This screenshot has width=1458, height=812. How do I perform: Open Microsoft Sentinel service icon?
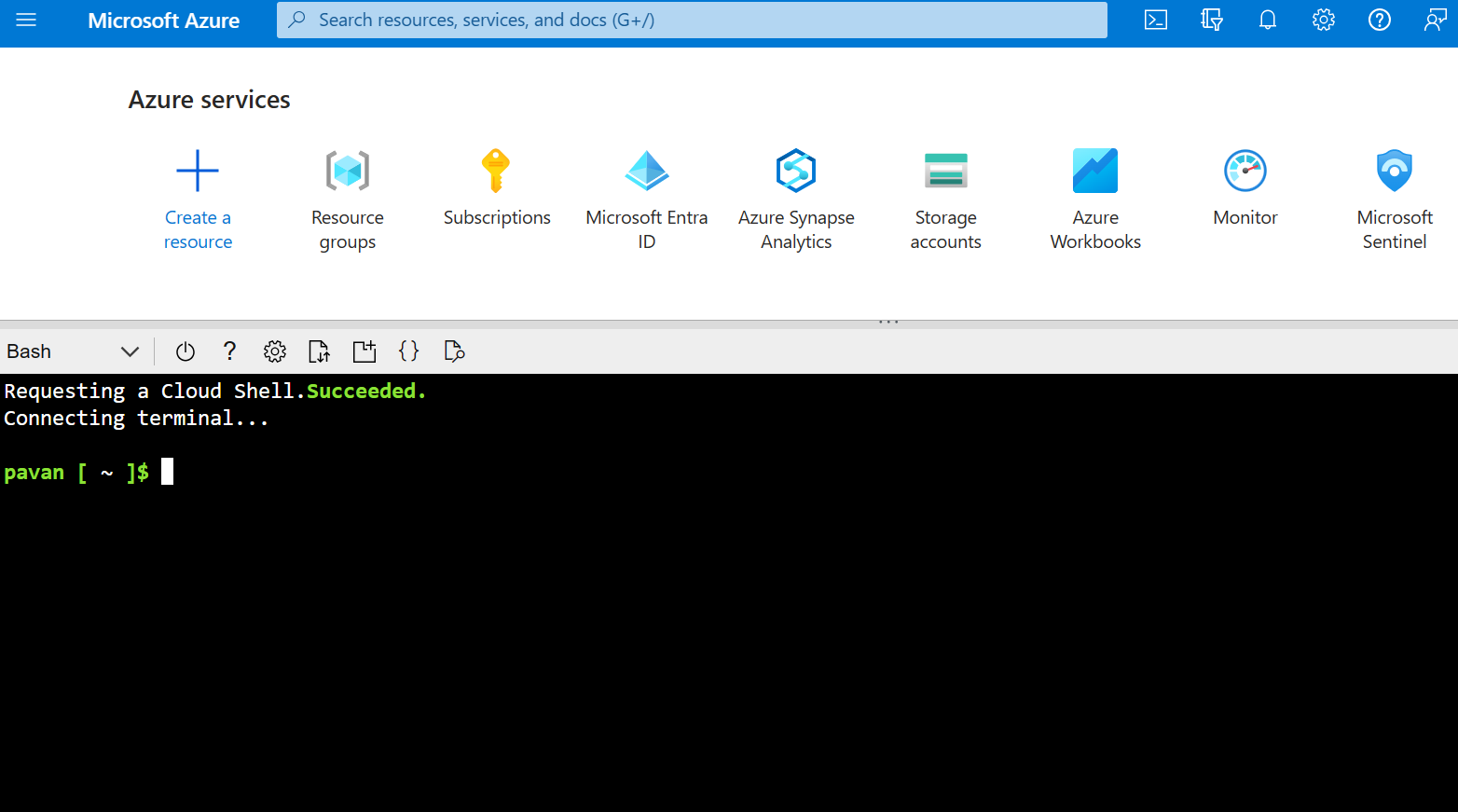1395,171
